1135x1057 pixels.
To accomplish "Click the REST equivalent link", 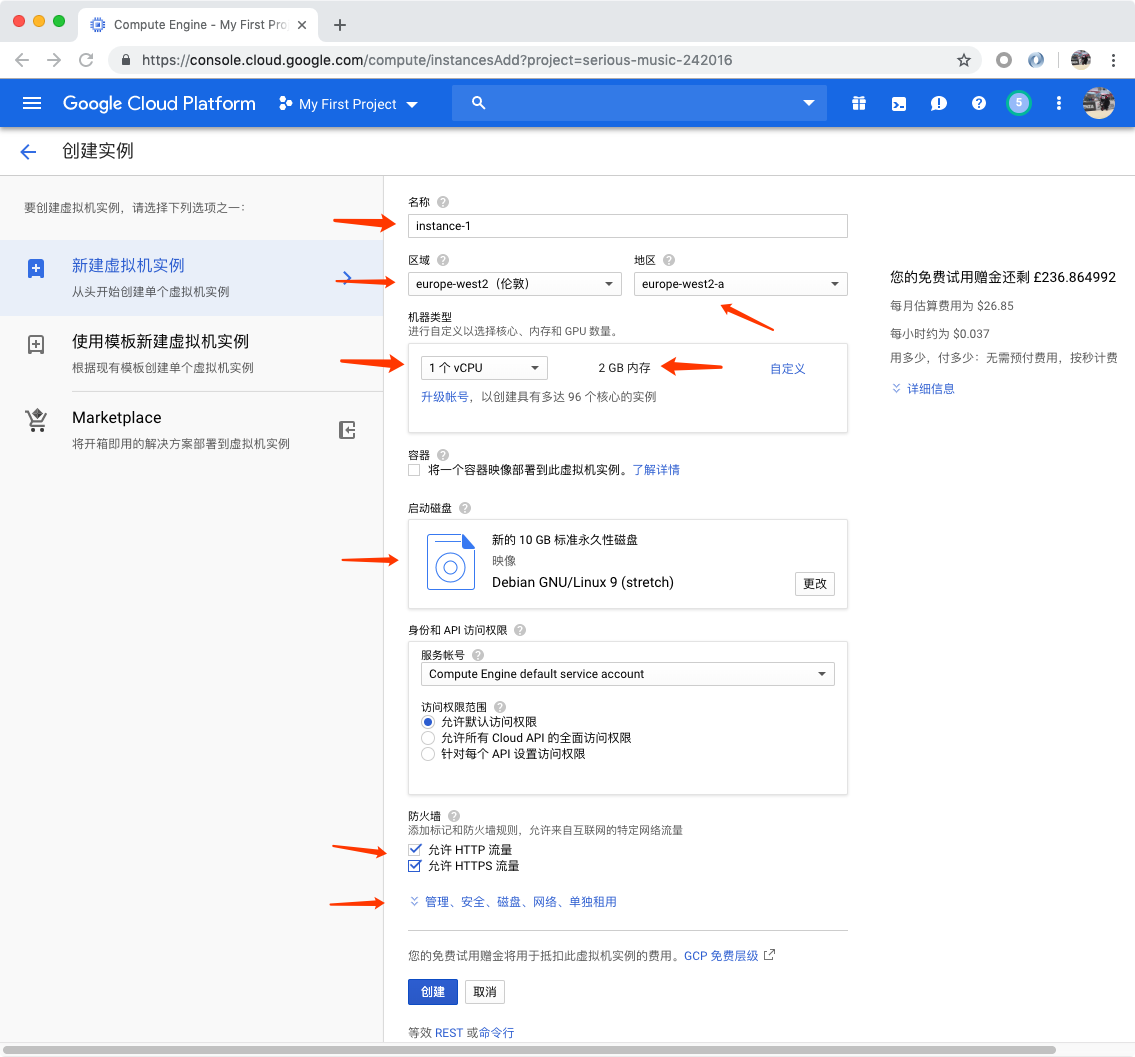I will coord(449,1033).
